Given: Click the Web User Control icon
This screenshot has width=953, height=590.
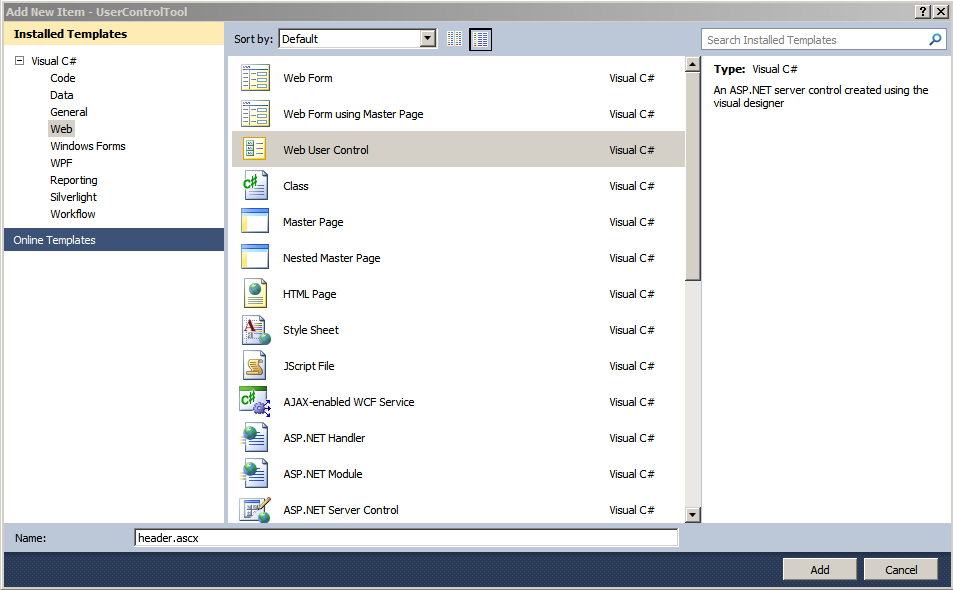Looking at the screenshot, I should tap(255, 149).
